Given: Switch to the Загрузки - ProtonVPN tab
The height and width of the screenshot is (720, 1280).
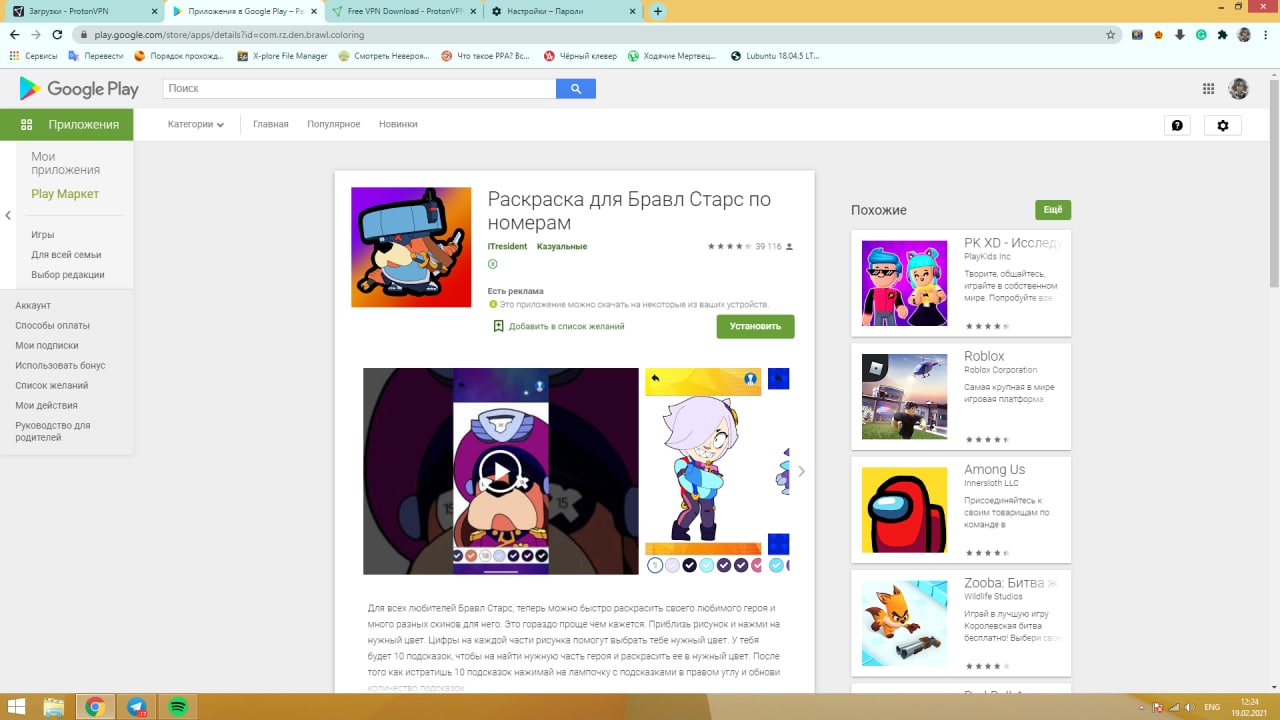Looking at the screenshot, I should [82, 11].
